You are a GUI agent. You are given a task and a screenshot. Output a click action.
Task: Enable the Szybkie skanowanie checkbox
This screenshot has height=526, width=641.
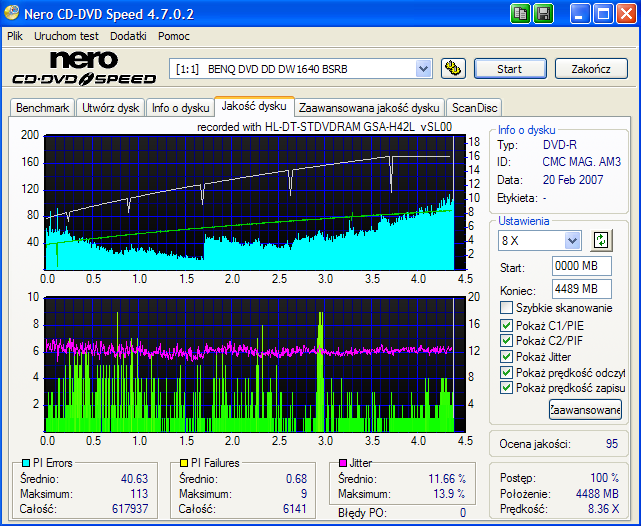pos(506,308)
